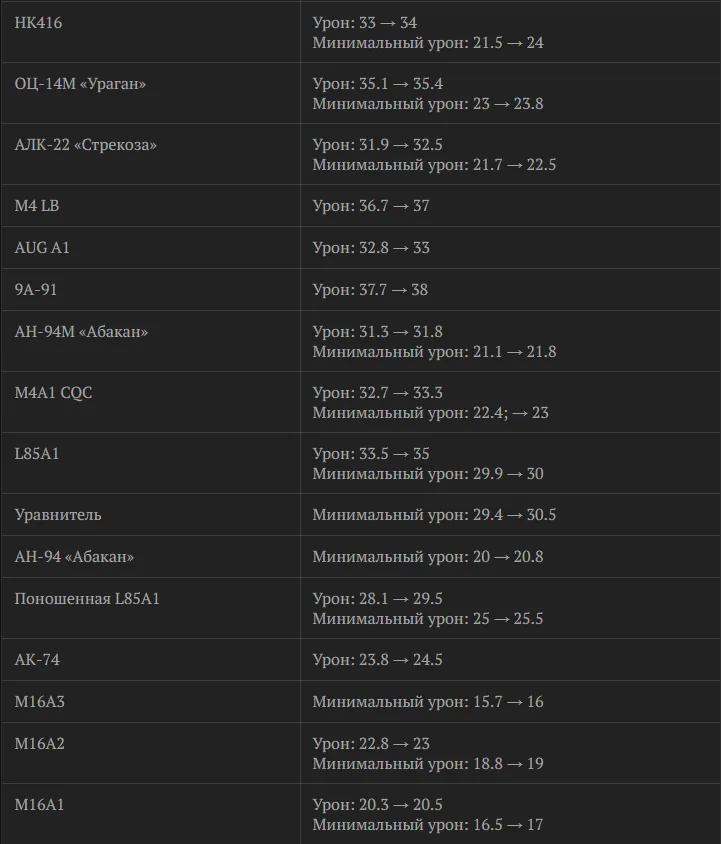721x844 pixels.
Task: Click the АН-94М «Абакан» name cell
Action: (81, 332)
